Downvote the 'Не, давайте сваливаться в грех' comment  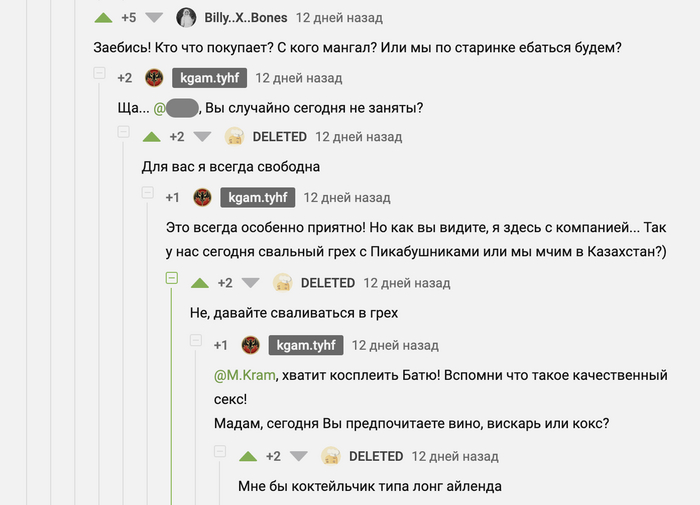250,283
